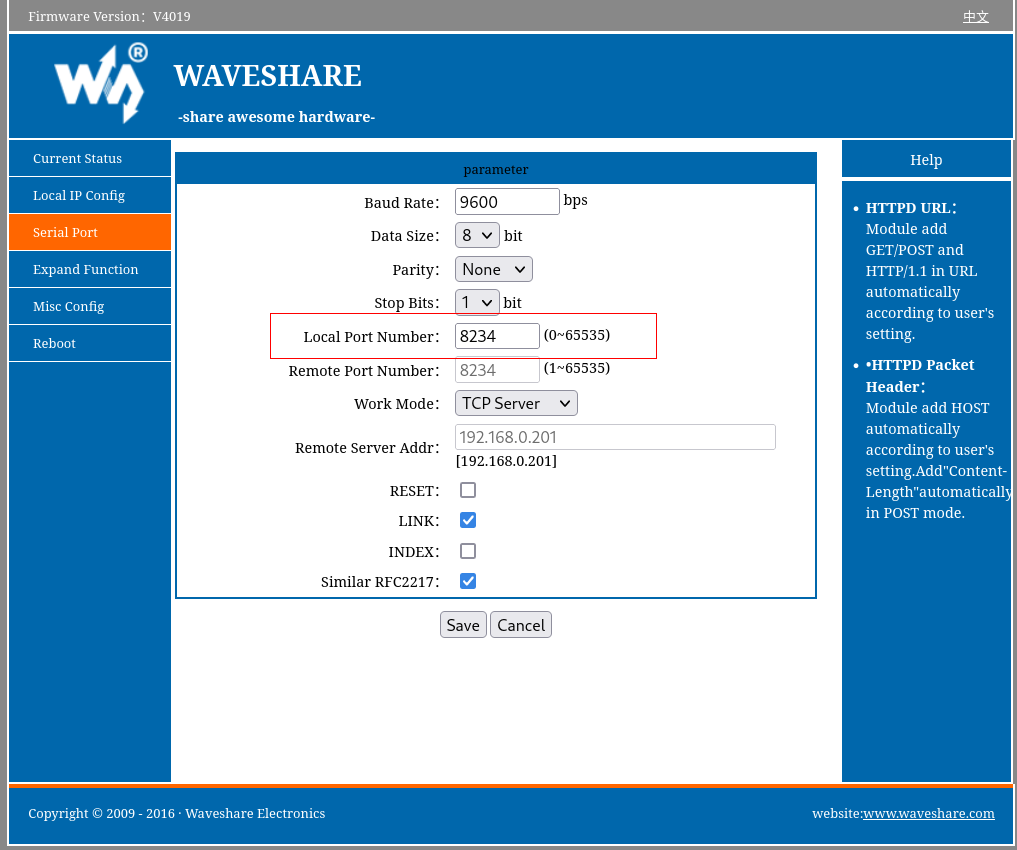
Task: Click the Baud Rate input field
Action: click(x=507, y=202)
